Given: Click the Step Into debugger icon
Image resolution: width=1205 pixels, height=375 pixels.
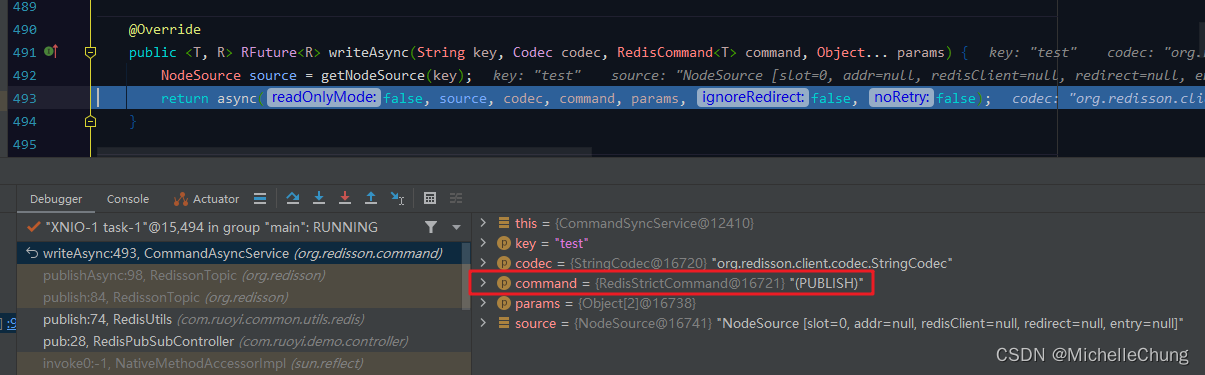Looking at the screenshot, I should 319,198.
